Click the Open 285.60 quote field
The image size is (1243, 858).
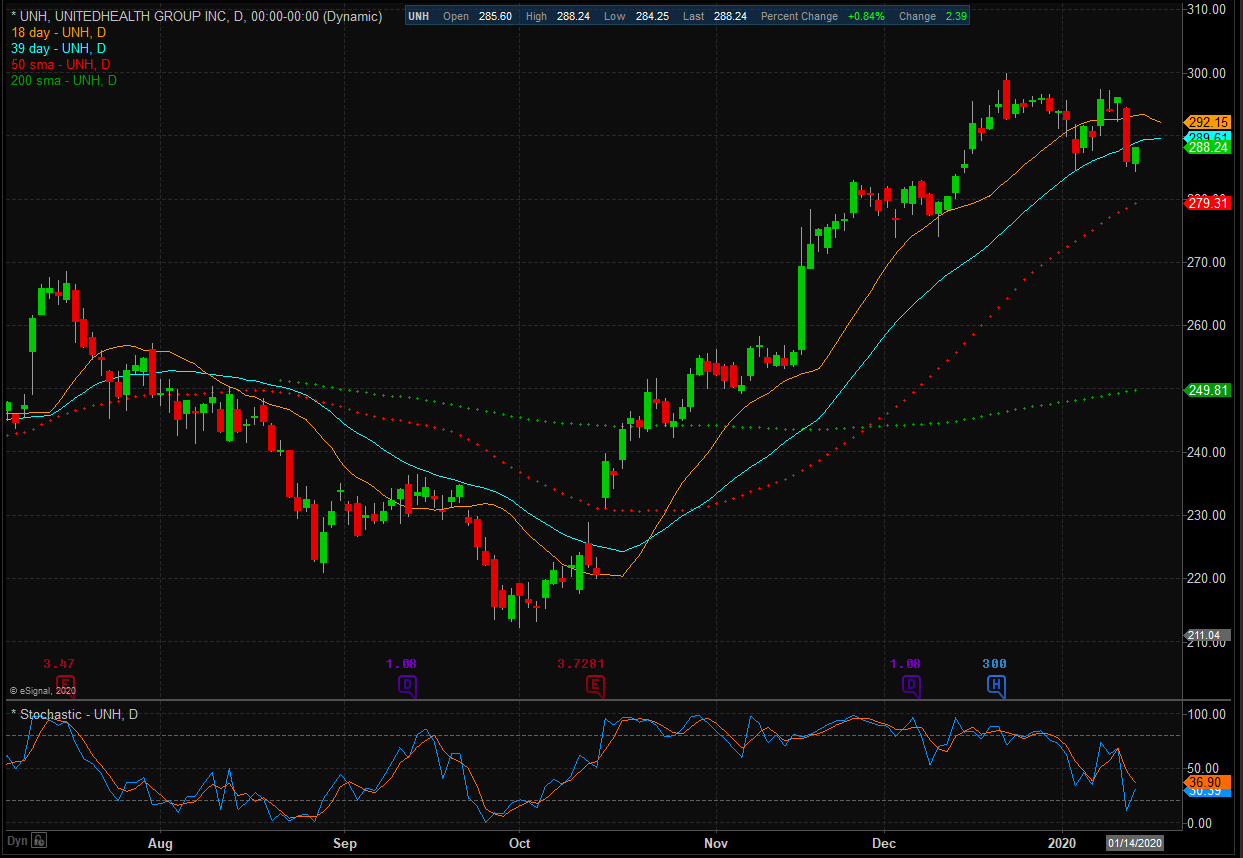[477, 17]
